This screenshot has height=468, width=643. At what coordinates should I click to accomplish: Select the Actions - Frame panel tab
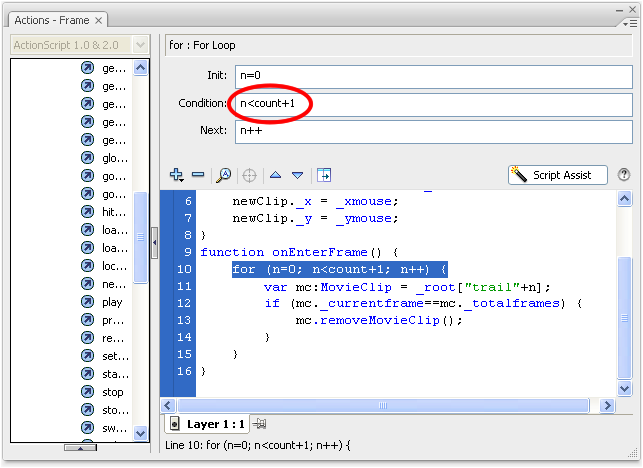[53, 20]
